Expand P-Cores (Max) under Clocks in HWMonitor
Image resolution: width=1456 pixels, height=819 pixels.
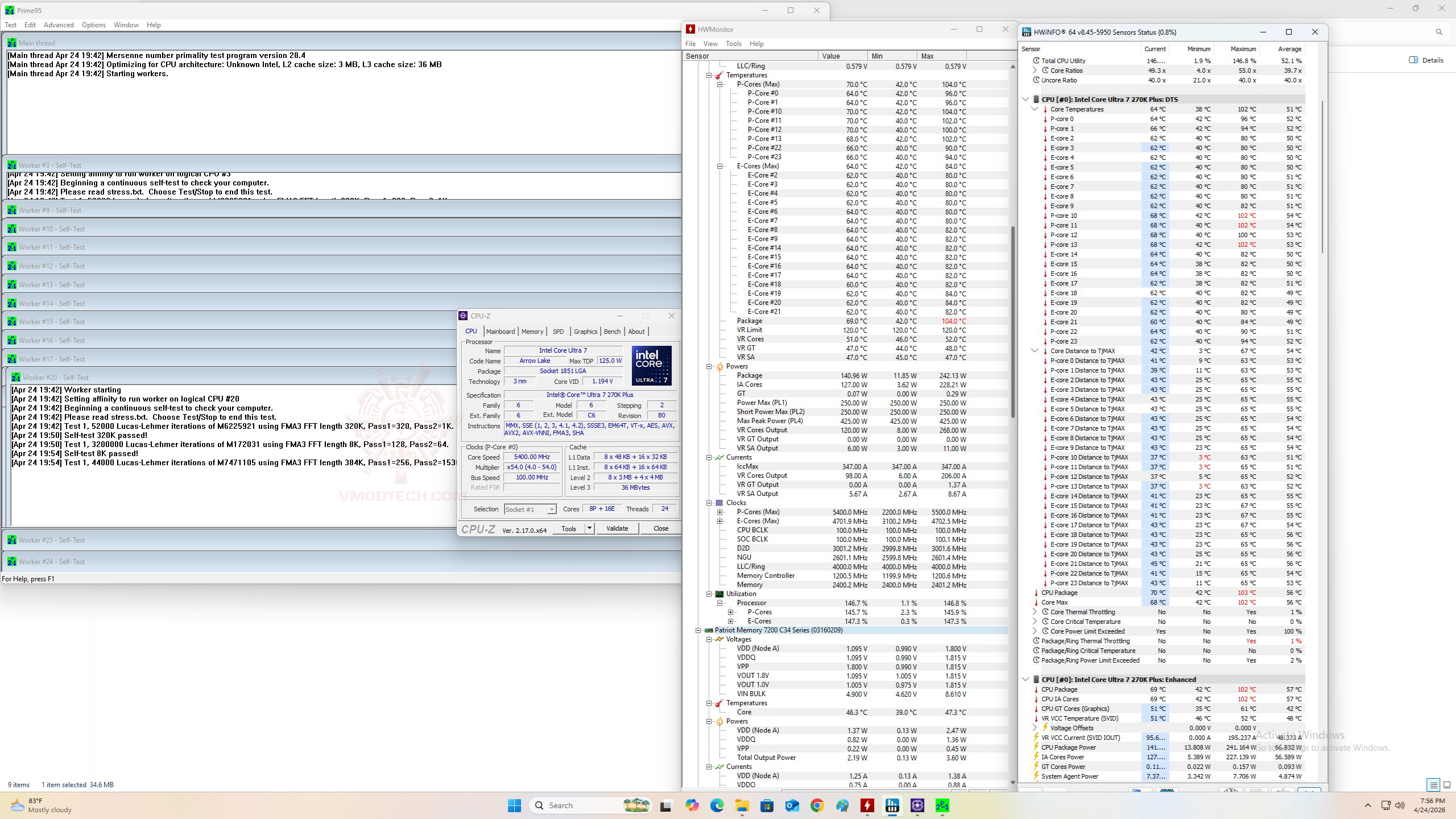click(x=720, y=512)
